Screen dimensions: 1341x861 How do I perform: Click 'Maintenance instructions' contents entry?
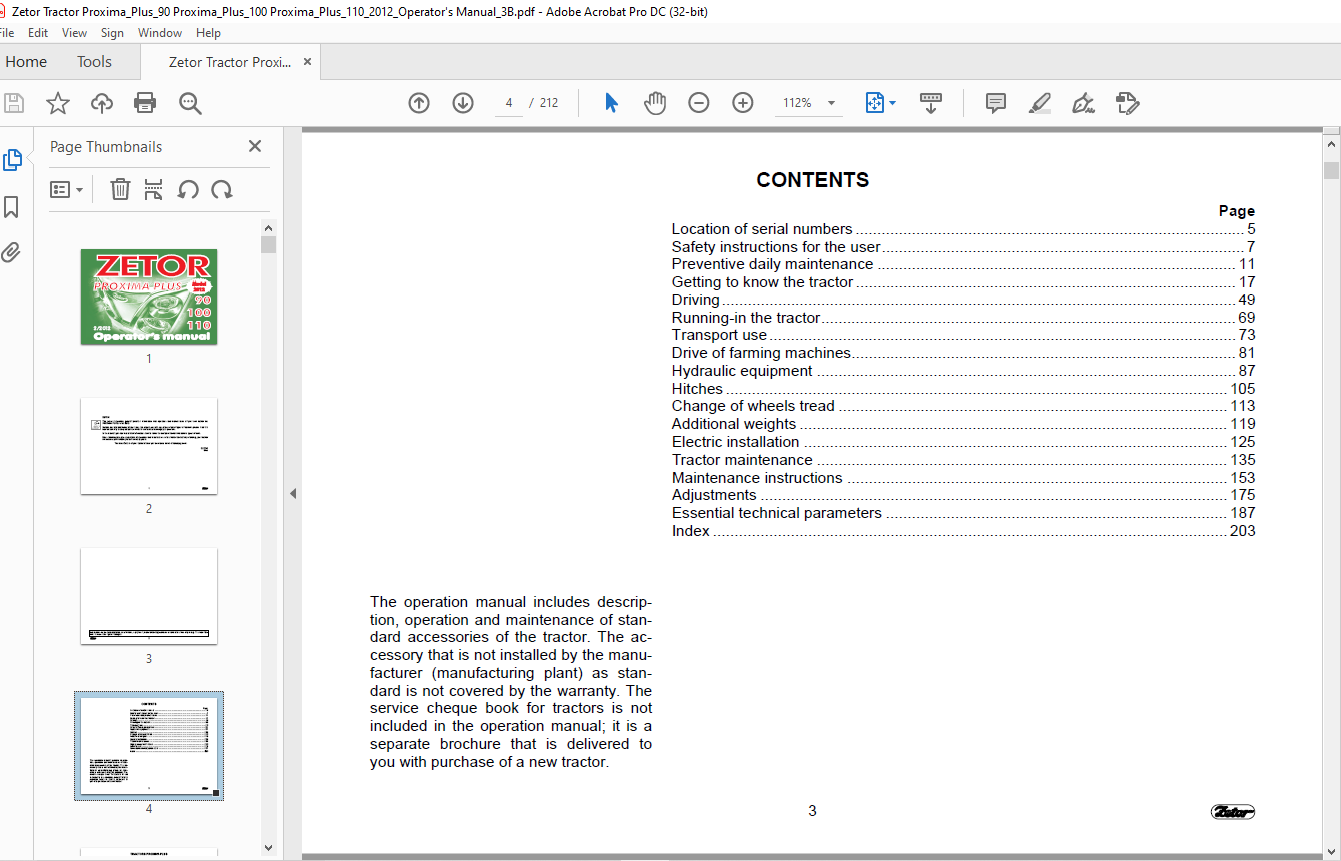pos(963,478)
